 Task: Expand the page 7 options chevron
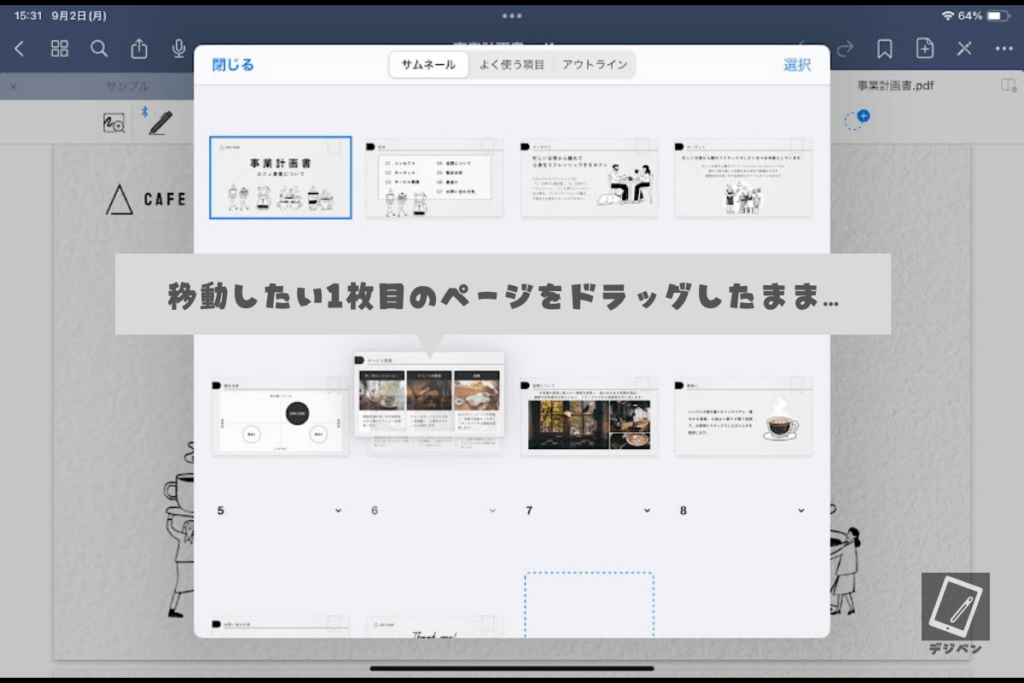tap(647, 511)
